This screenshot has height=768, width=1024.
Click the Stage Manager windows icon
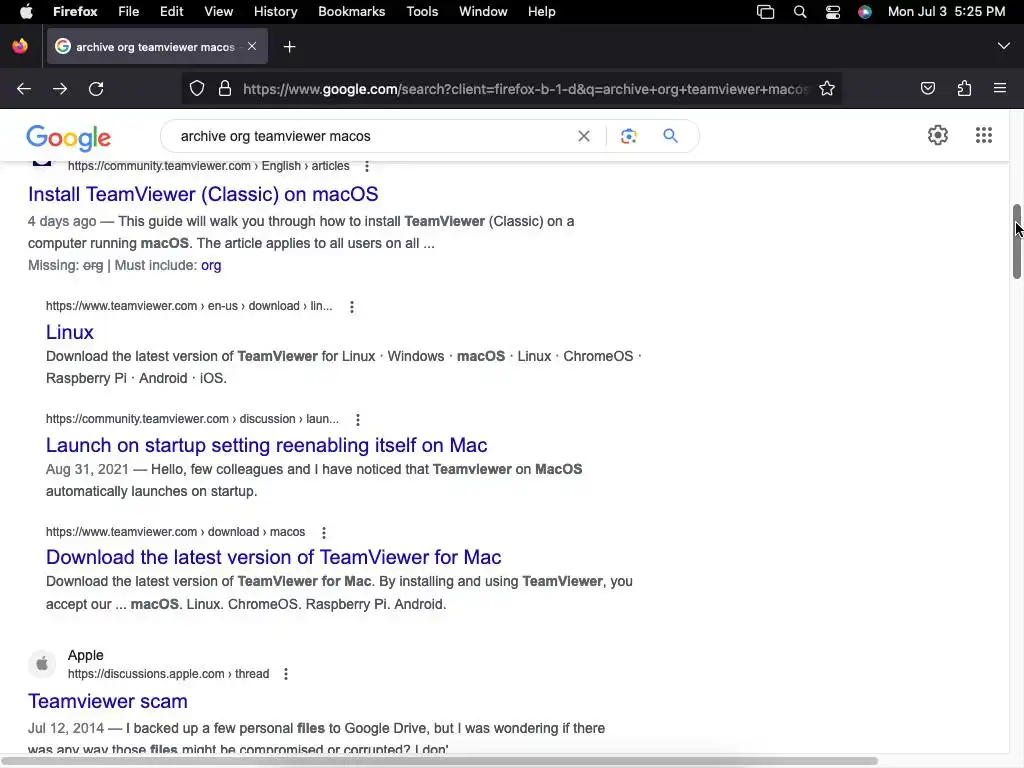pyautogui.click(x=765, y=12)
